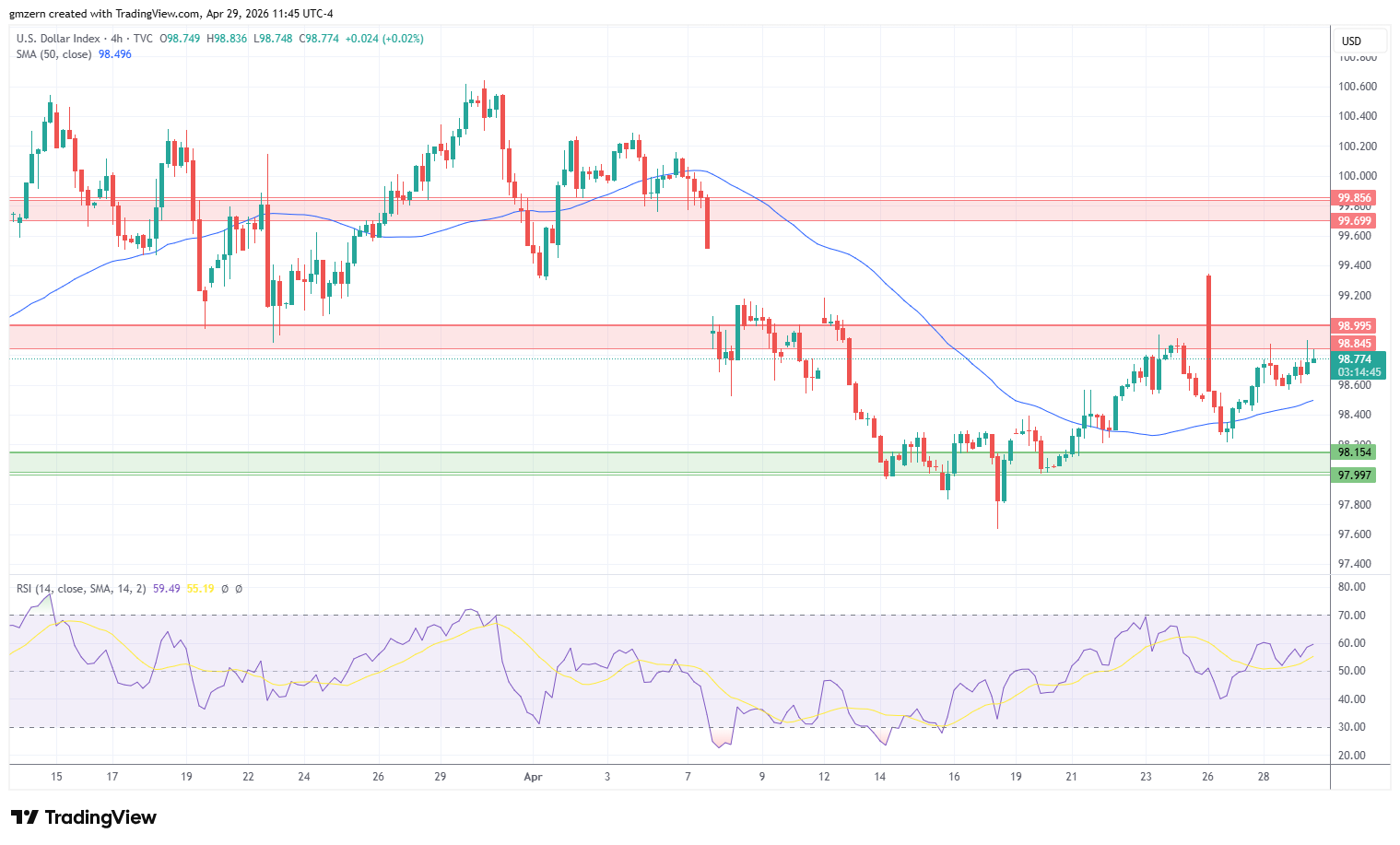The width and height of the screenshot is (1400, 845).
Task: Click the RSI moving average value 55.19
Action: pyautogui.click(x=201, y=588)
